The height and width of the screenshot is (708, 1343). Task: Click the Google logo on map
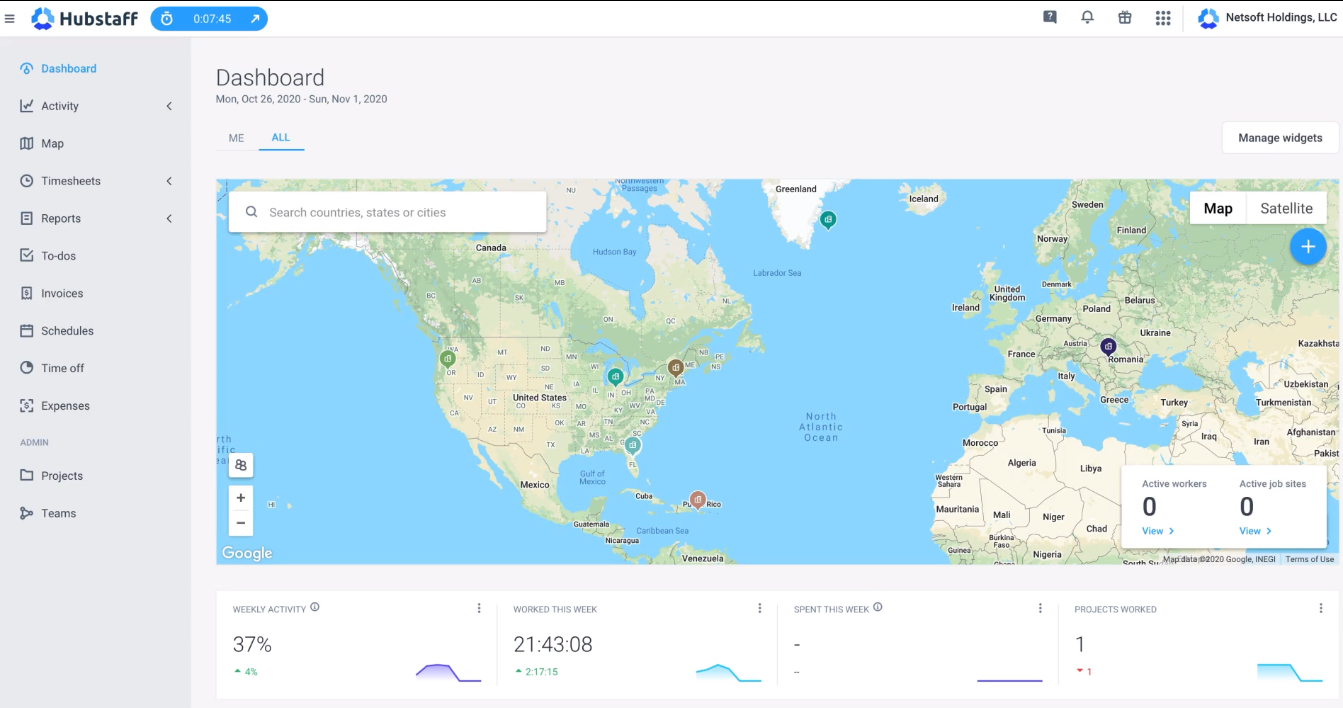pos(247,553)
